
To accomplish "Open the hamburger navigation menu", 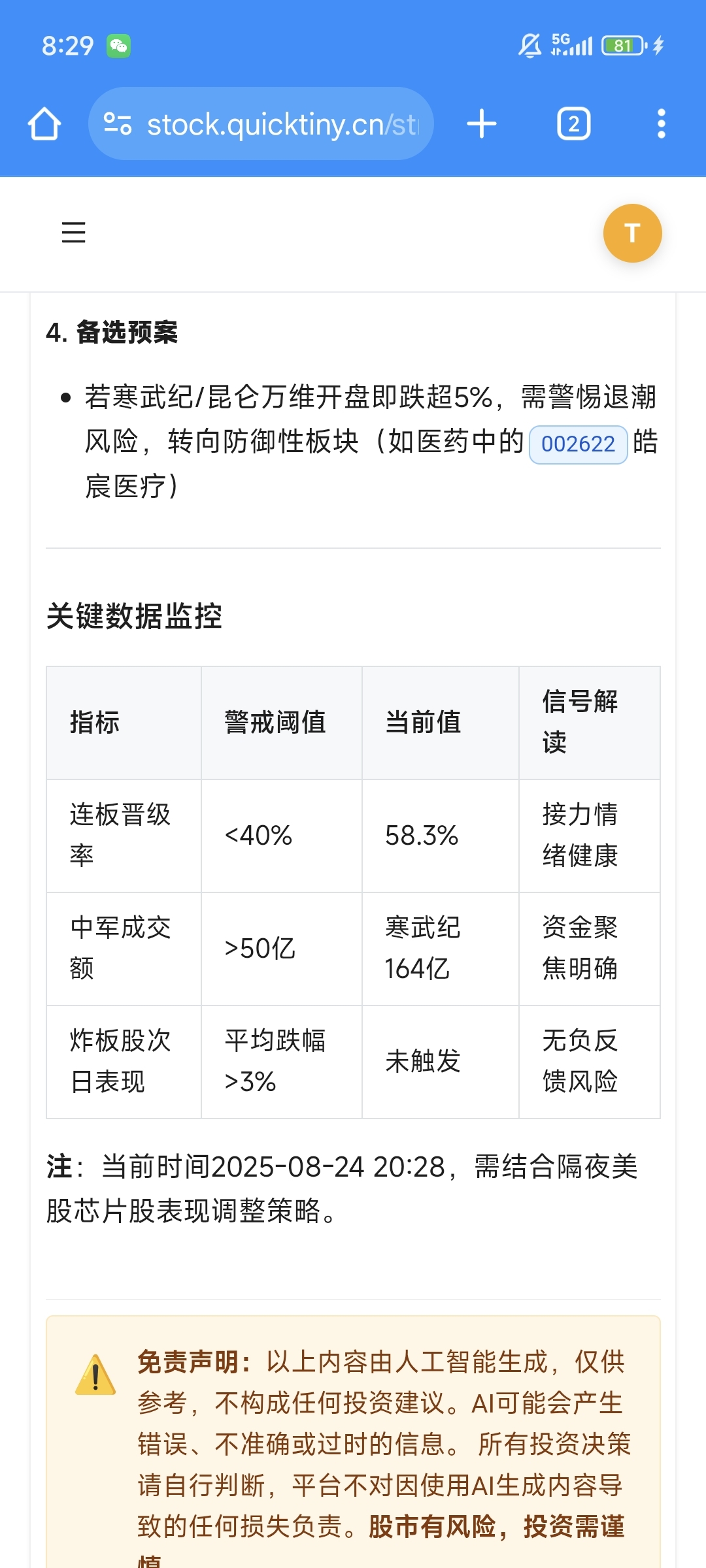I will pos(73,233).
